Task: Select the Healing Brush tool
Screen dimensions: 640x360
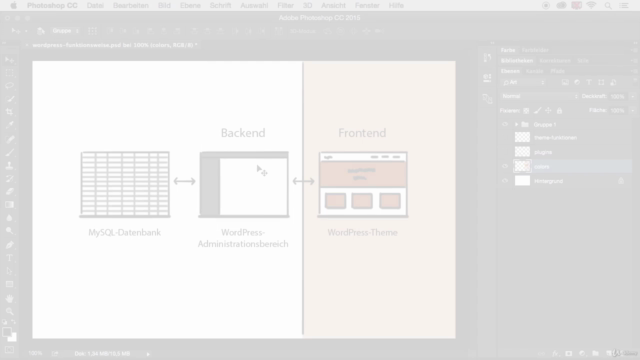Action: coord(9,140)
